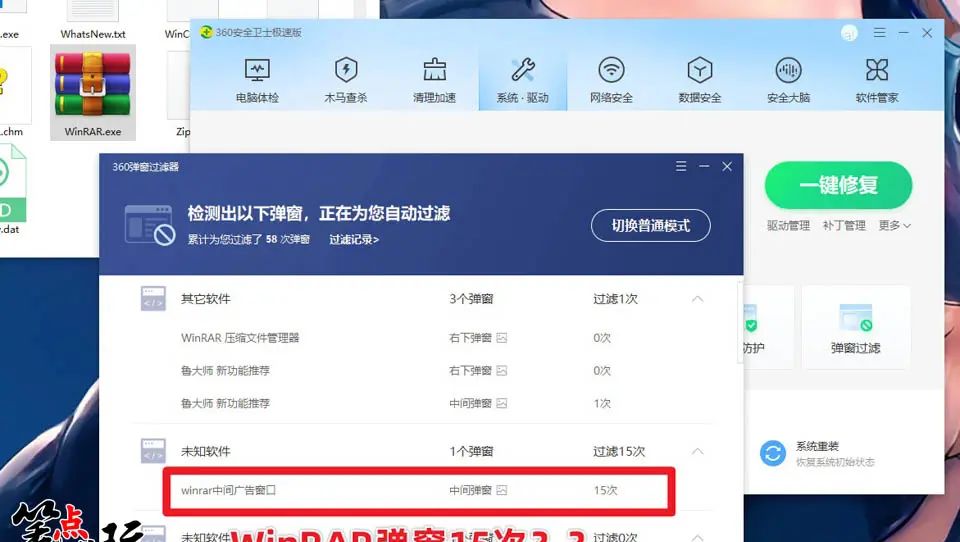Select WinRAR.exe file on desktop

(92, 93)
